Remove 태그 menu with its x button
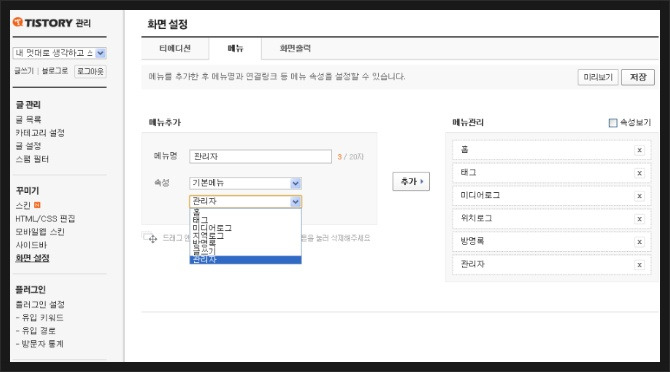670x372 pixels. (639, 173)
